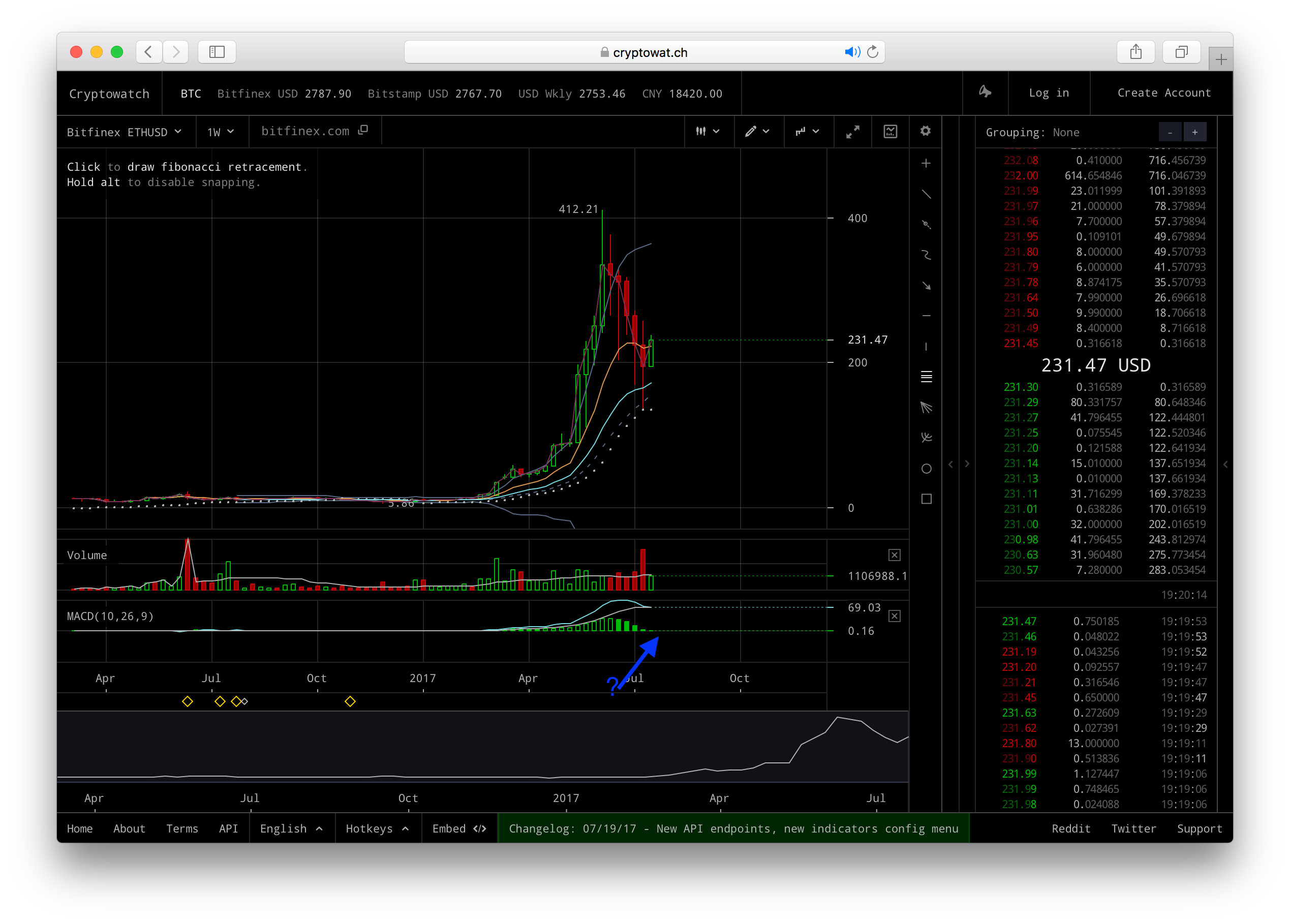Click Bitstamp USD 2767.70 ticker

tap(435, 94)
